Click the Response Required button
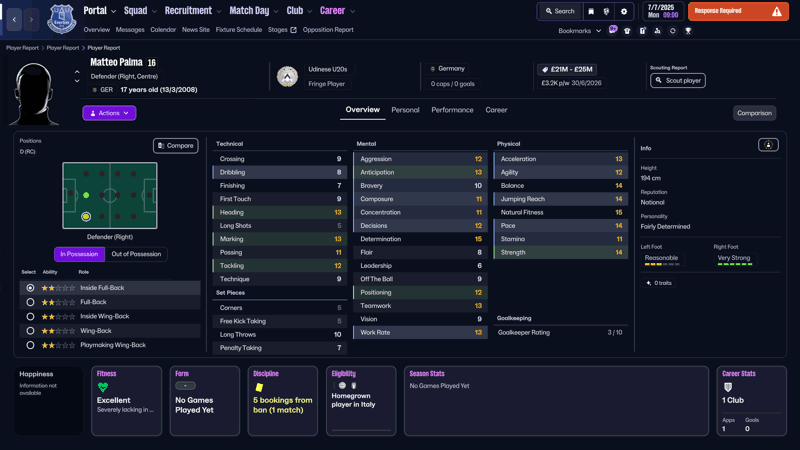The height and width of the screenshot is (450, 800). tap(738, 11)
